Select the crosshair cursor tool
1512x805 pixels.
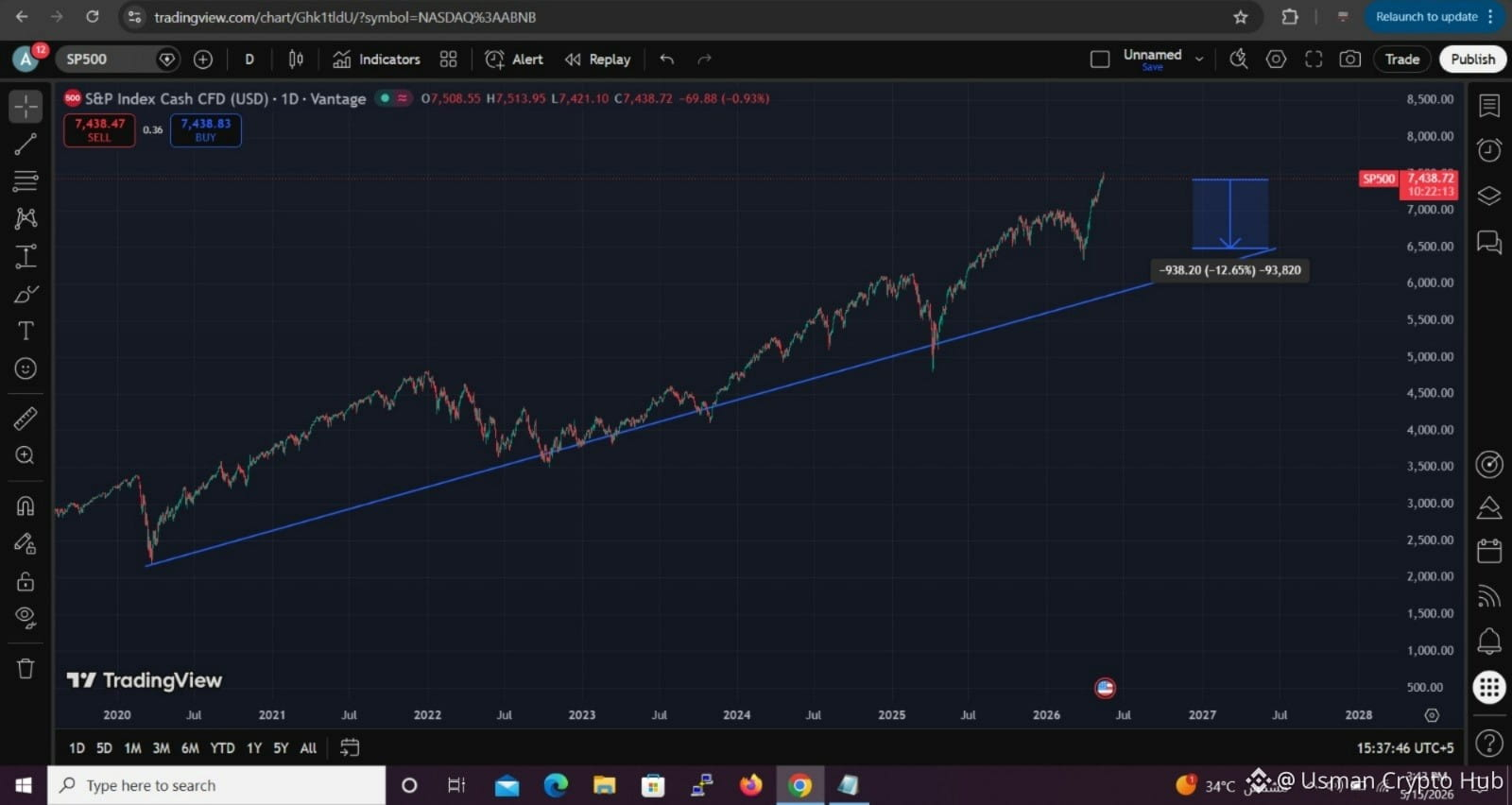coord(26,107)
